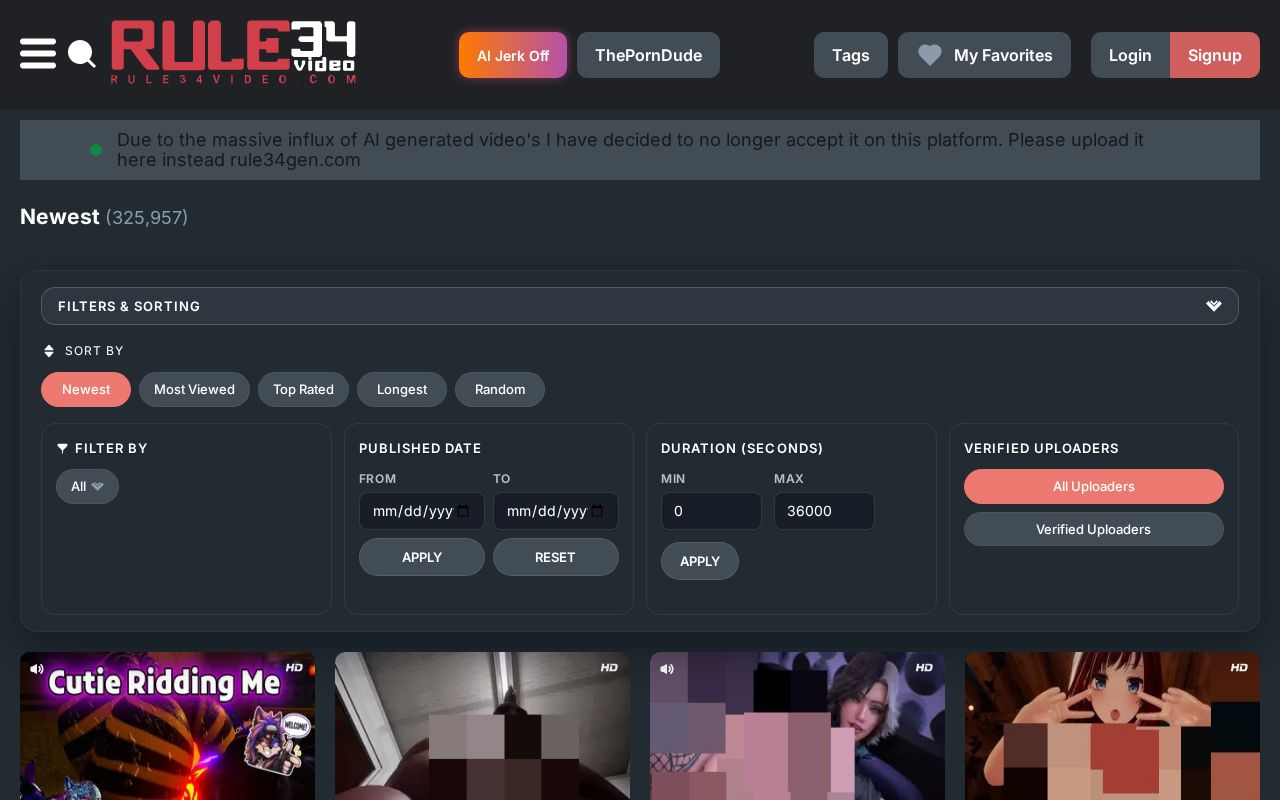Screen dimensions: 1280x800
Task: Click the Max duration field showing 36000
Action: (824, 511)
